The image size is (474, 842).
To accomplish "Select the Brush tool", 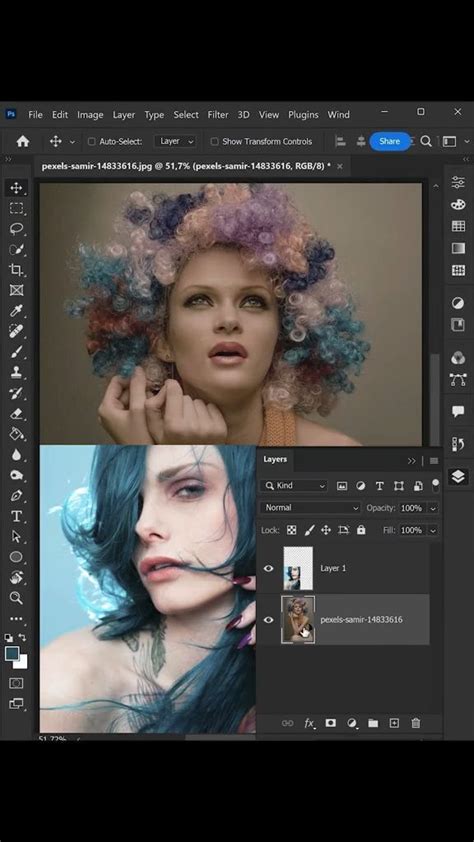I will point(16,352).
